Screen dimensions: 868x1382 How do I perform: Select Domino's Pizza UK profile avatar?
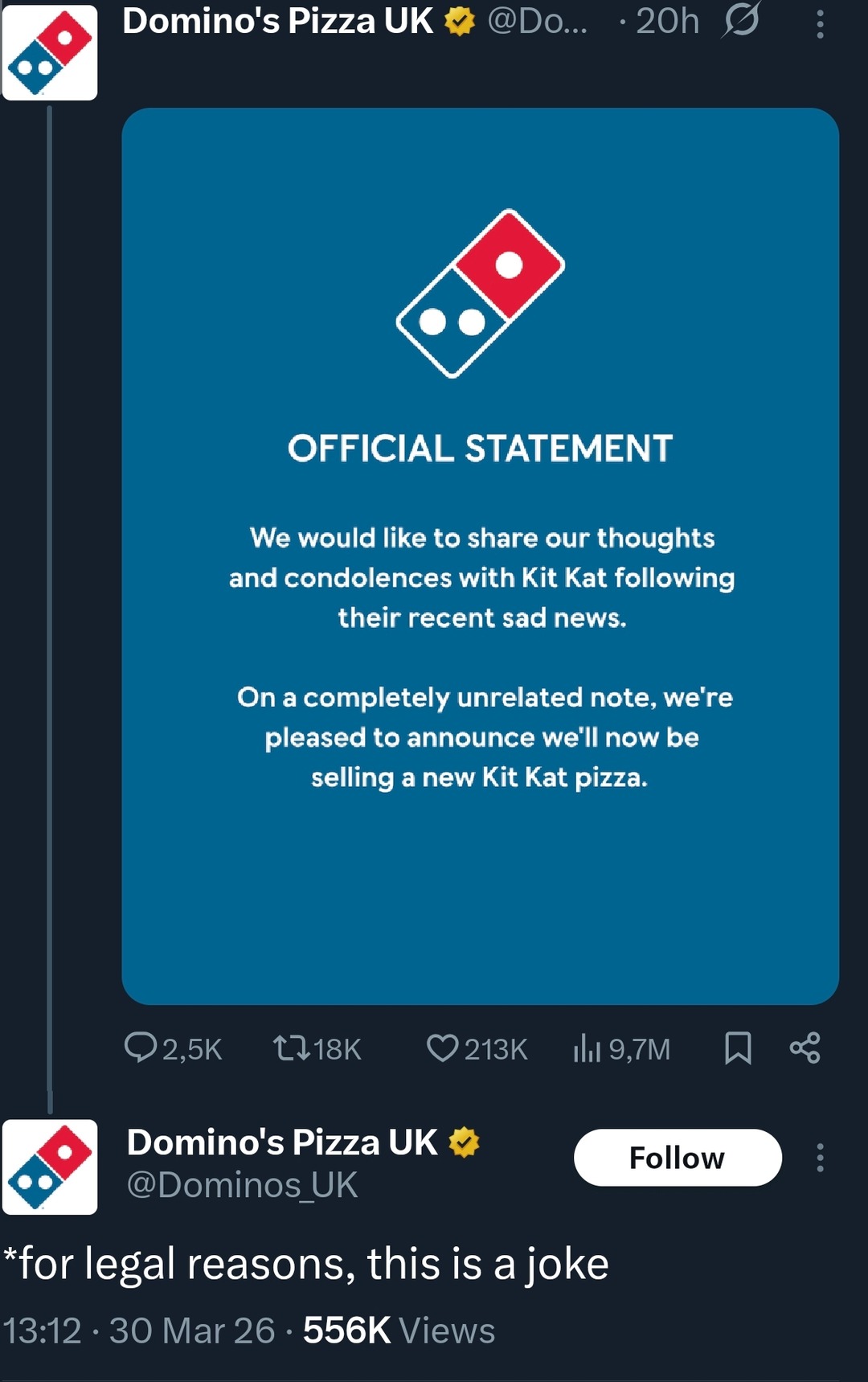click(x=50, y=52)
